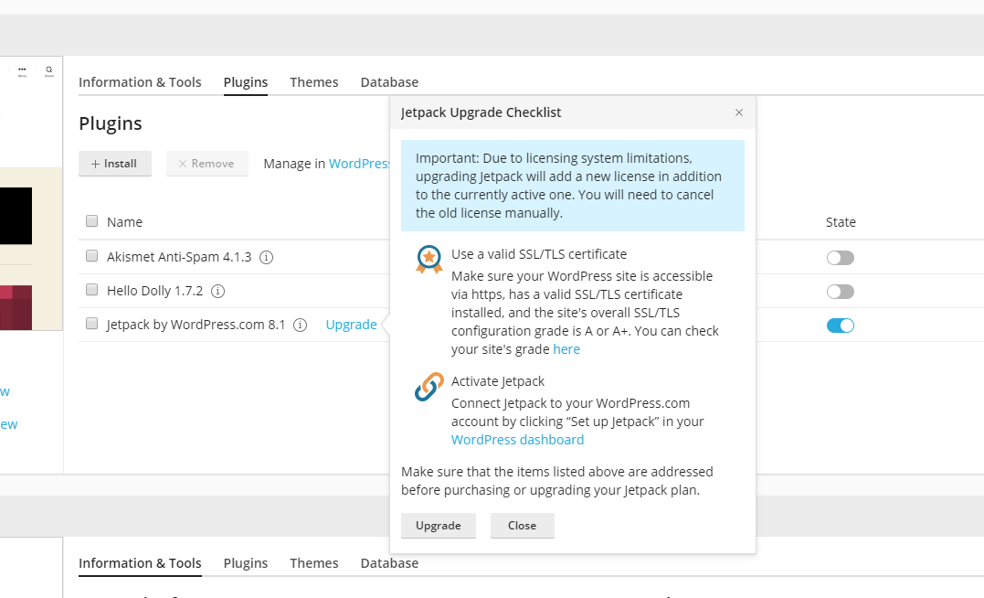The image size is (984, 598).
Task: Open the 'here' link to check site grade
Action: click(566, 350)
